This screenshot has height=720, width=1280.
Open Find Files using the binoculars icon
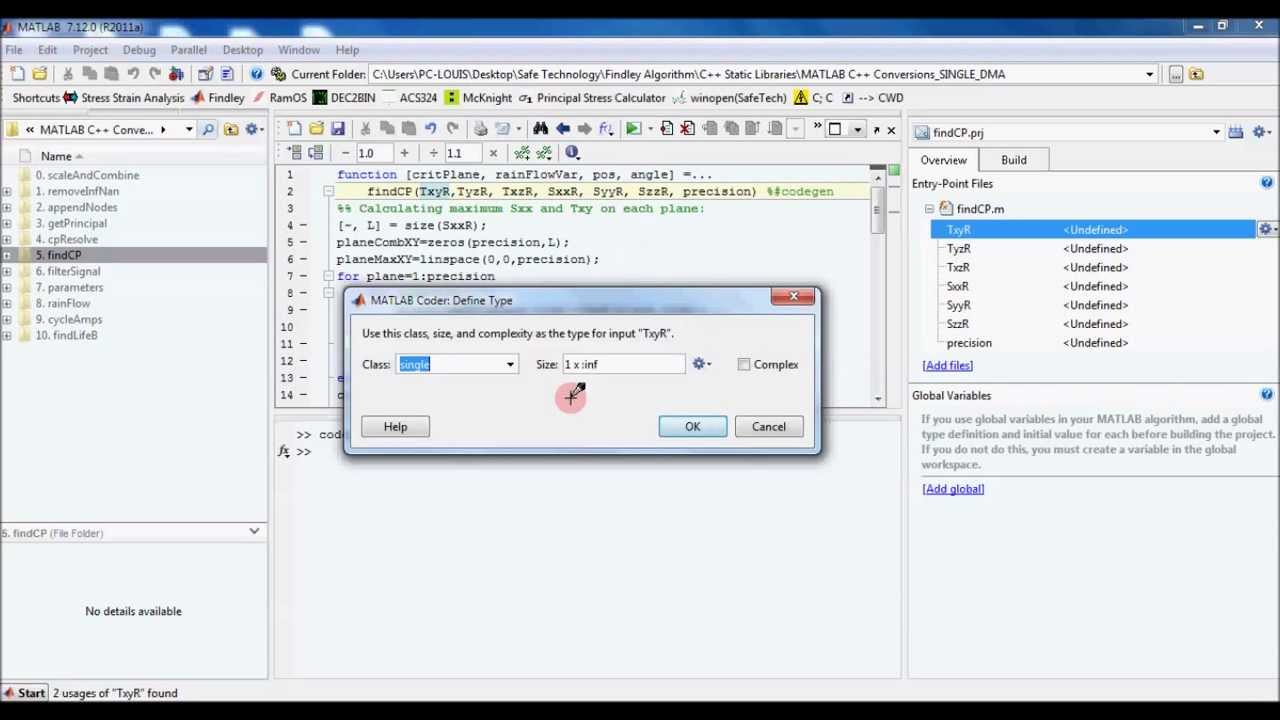pos(541,128)
